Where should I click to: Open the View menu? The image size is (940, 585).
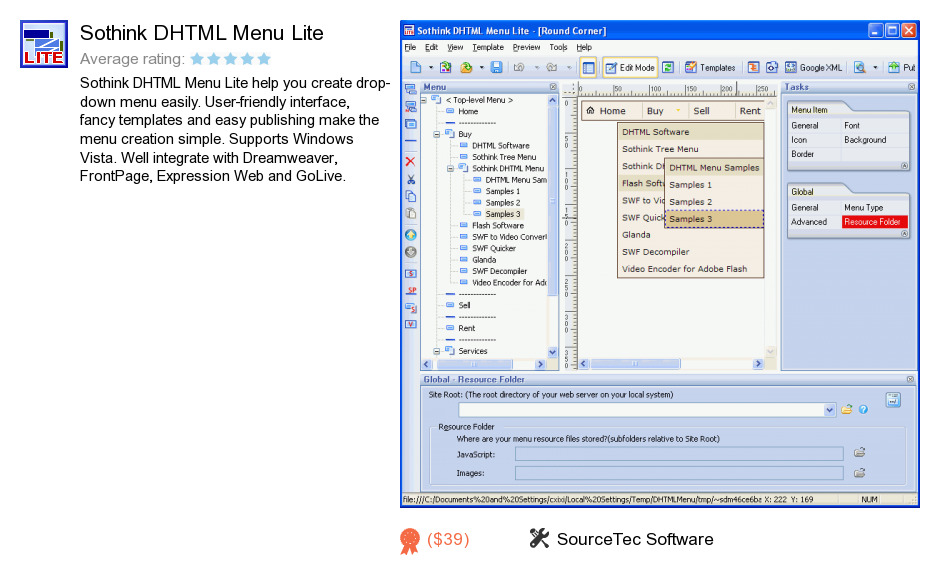click(455, 47)
